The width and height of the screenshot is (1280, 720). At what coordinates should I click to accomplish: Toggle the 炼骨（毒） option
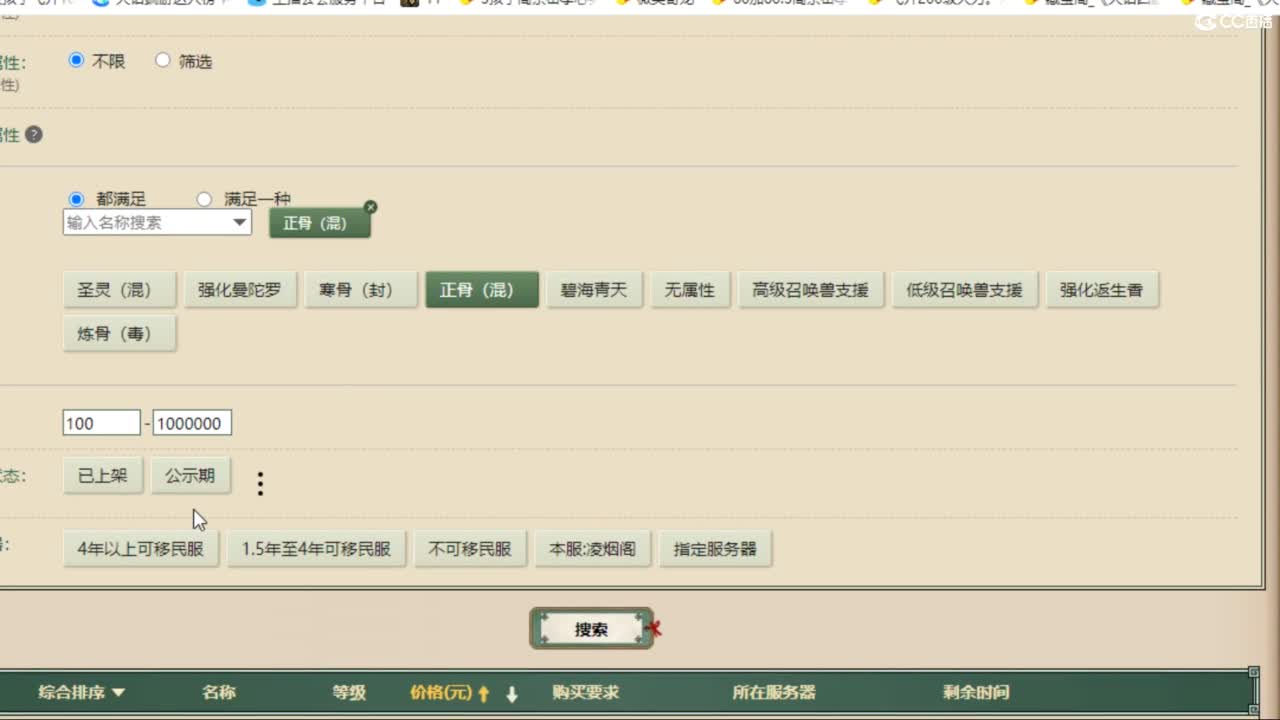(x=119, y=334)
